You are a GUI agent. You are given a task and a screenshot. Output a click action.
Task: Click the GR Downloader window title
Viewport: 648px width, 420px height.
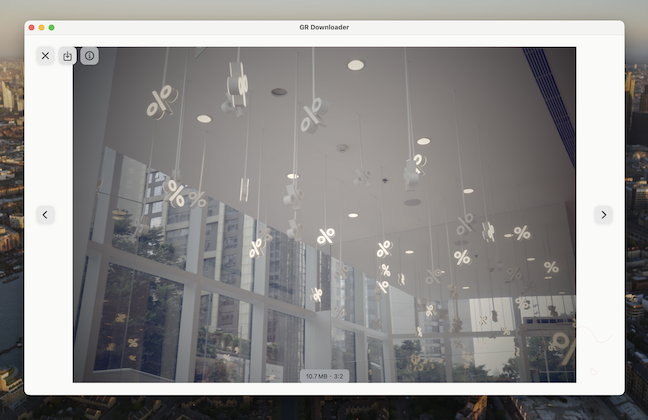click(x=324, y=27)
